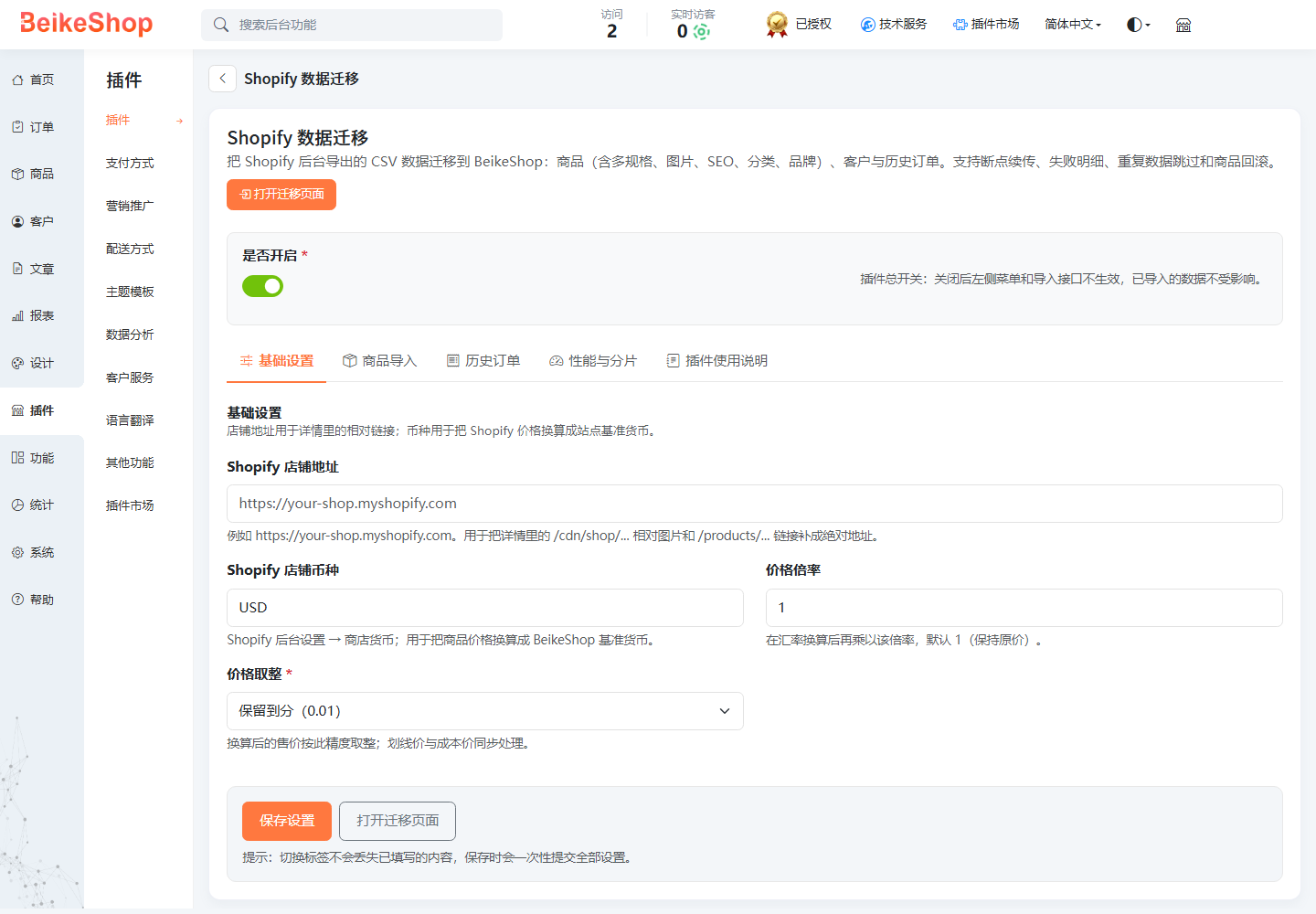Screen dimensions: 1316x914
Task: Click the Shopify 店铺币种 USD field
Action: tap(485, 608)
